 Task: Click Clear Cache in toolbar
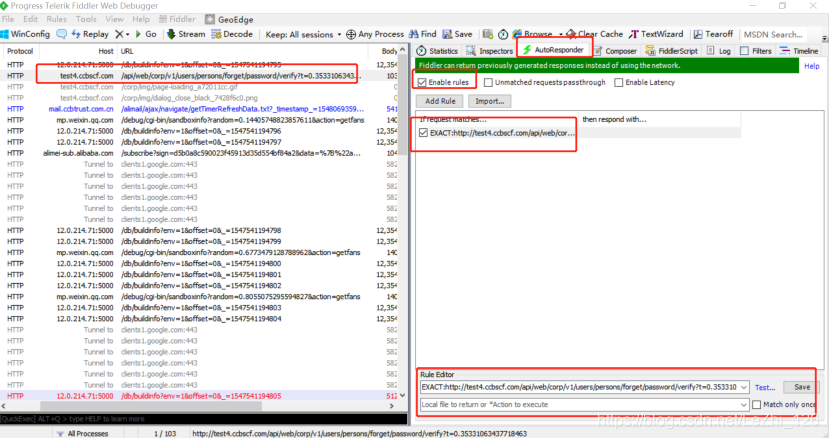tap(594, 34)
